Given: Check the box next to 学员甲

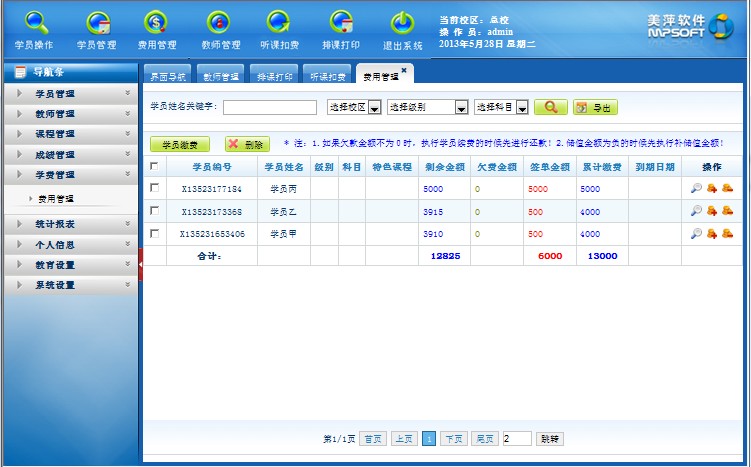Looking at the screenshot, I should coord(154,233).
